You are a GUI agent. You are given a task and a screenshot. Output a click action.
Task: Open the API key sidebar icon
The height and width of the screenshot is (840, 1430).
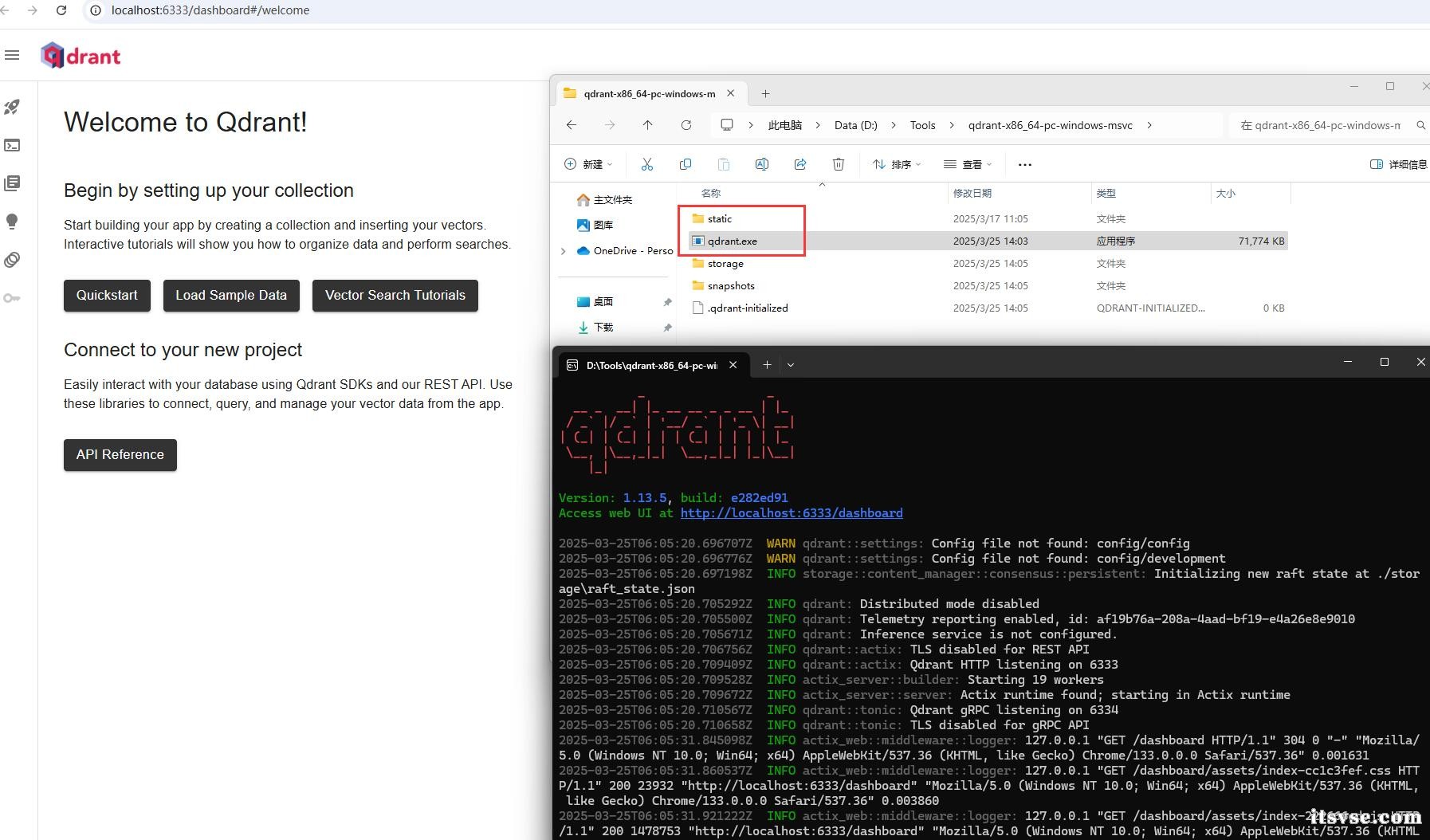(x=12, y=298)
